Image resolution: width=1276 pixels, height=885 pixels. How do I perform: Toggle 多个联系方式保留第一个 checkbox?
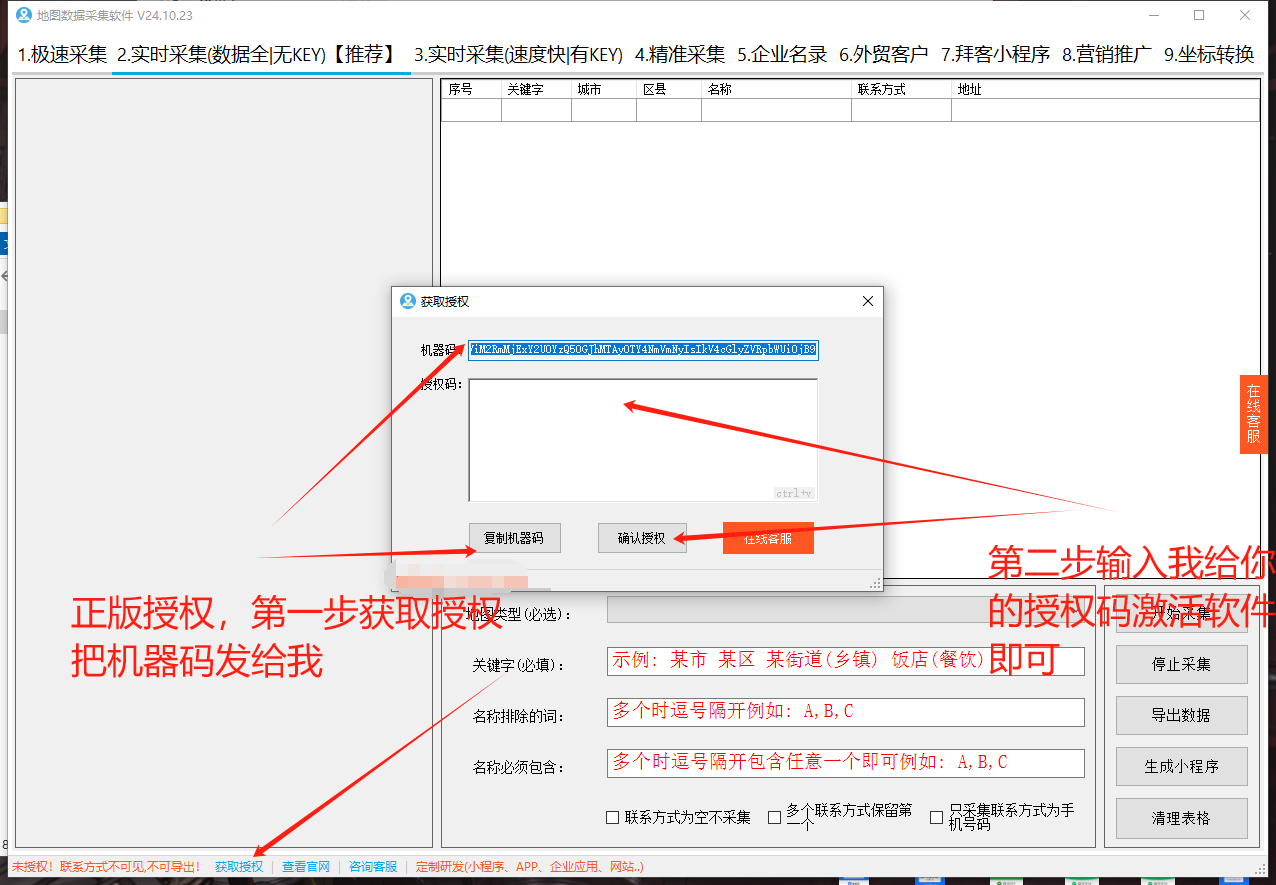click(x=774, y=818)
